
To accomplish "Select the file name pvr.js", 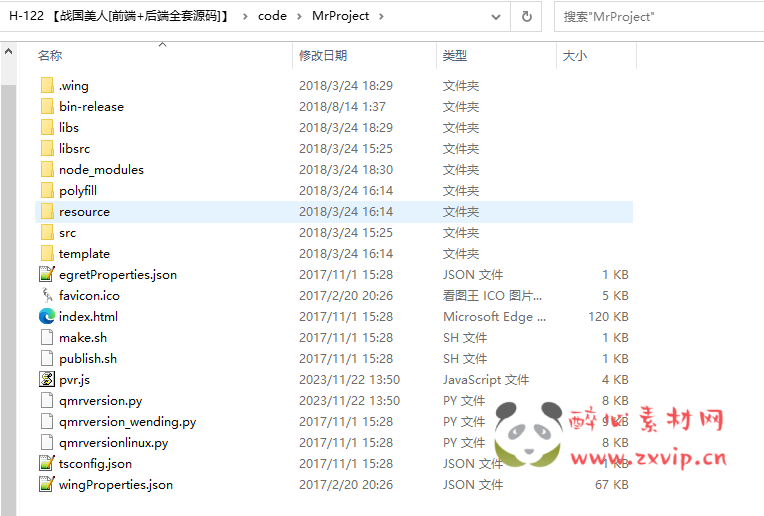I will click(75, 380).
